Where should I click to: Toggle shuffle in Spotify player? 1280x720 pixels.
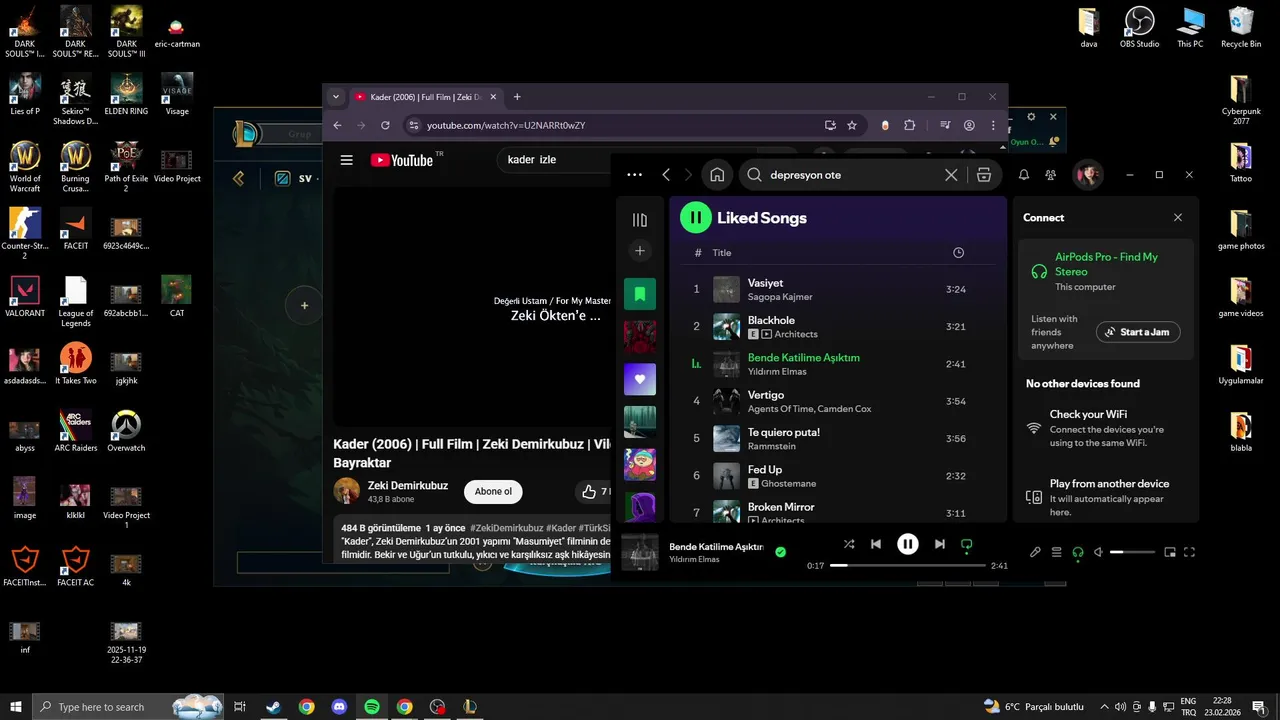tap(849, 544)
